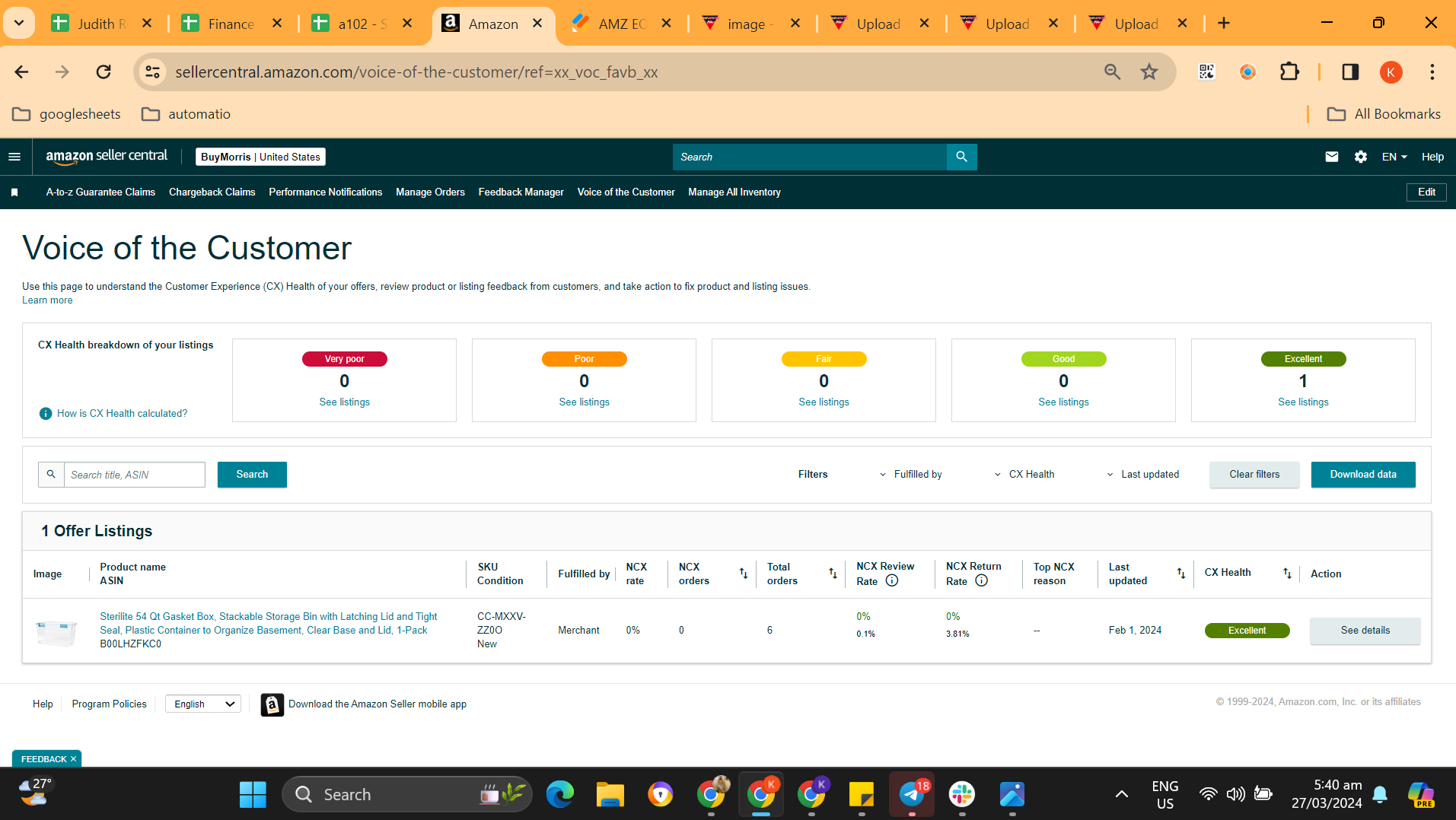Open the tab search dropdown arrow
The height and width of the screenshot is (820, 1456).
point(19,23)
